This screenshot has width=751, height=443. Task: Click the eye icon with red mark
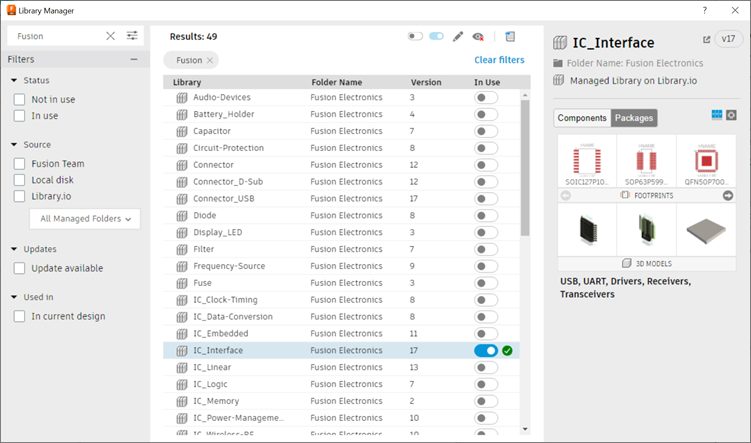pos(478,36)
